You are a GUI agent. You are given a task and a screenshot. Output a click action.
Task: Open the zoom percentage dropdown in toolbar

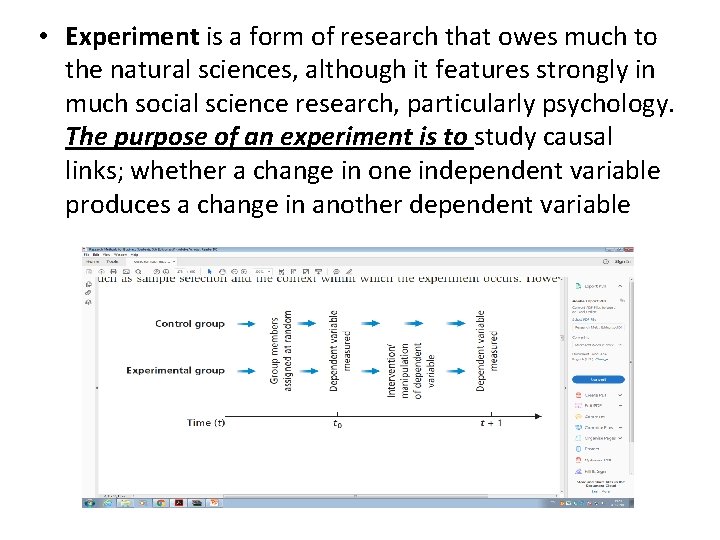264,272
